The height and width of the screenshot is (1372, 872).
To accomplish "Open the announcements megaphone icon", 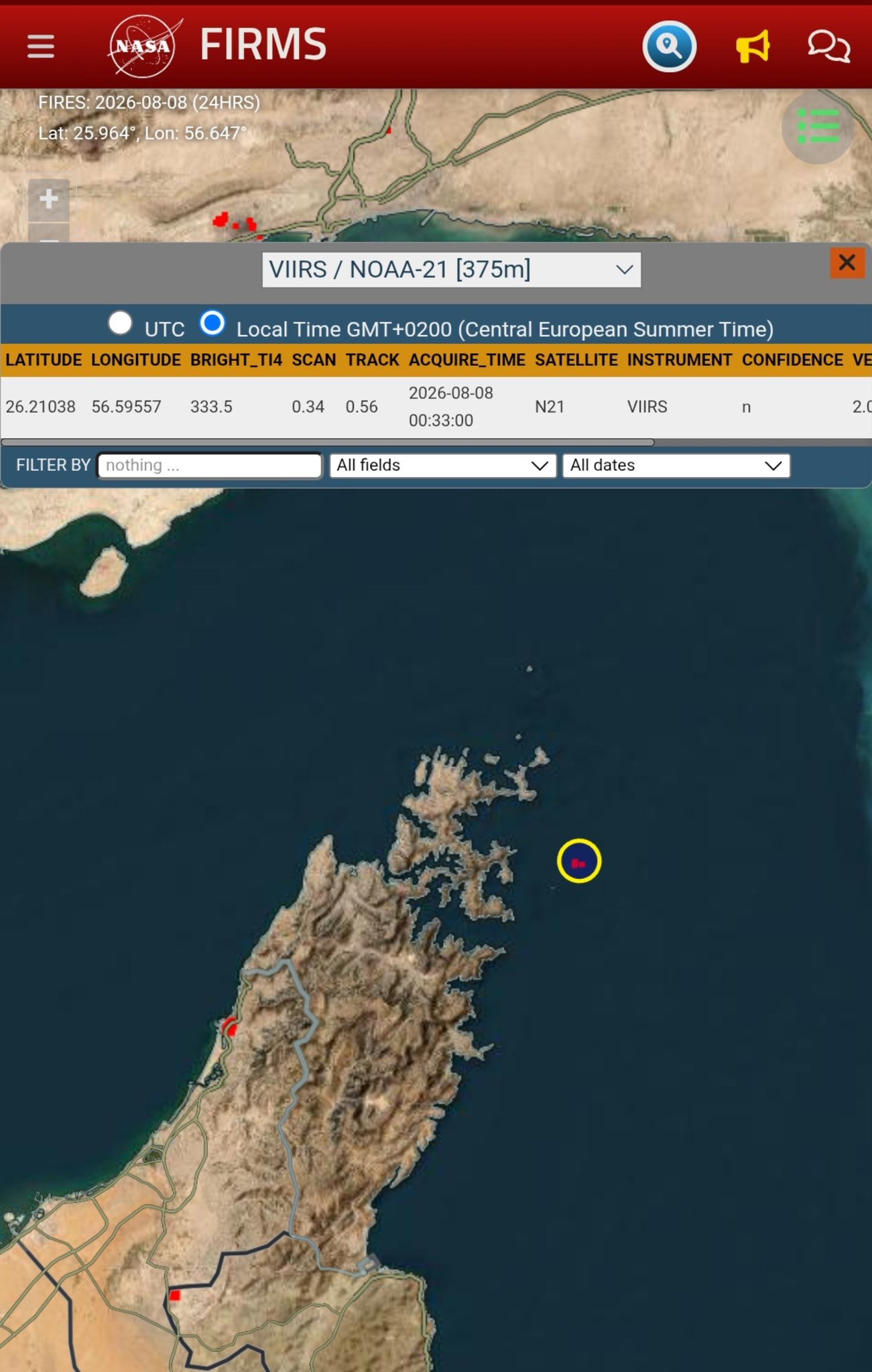I will 753,47.
